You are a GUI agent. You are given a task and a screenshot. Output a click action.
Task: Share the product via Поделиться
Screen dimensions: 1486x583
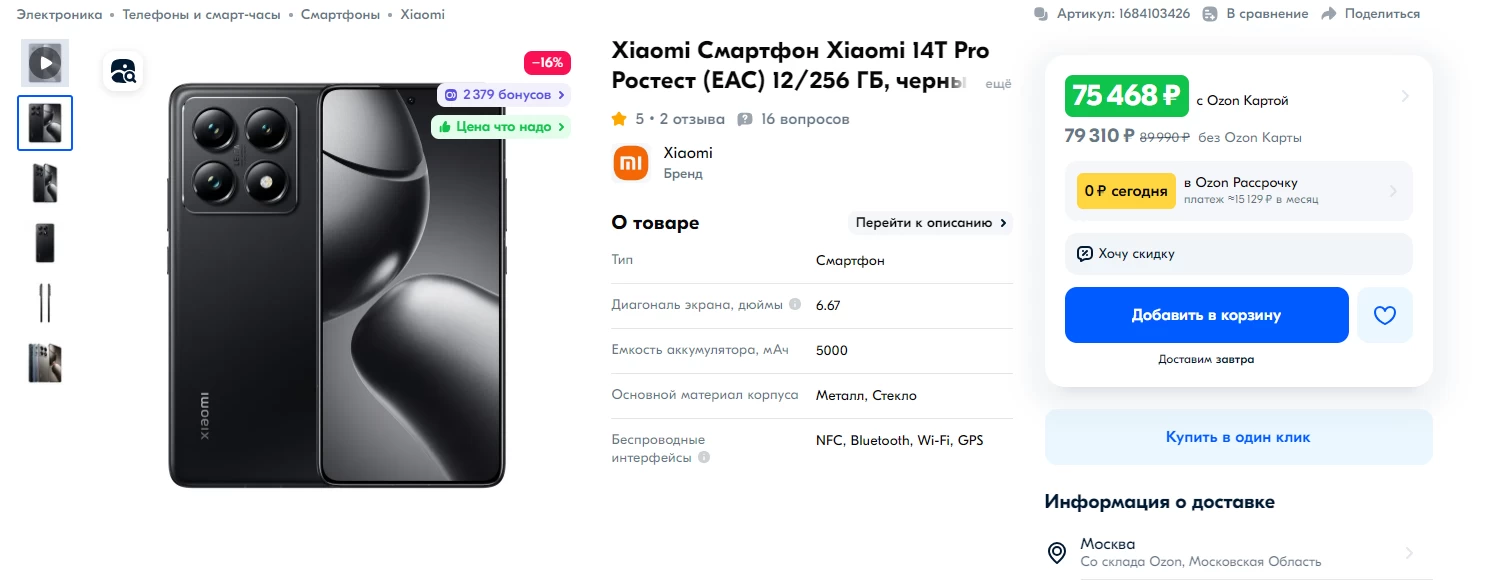pyautogui.click(x=1370, y=14)
